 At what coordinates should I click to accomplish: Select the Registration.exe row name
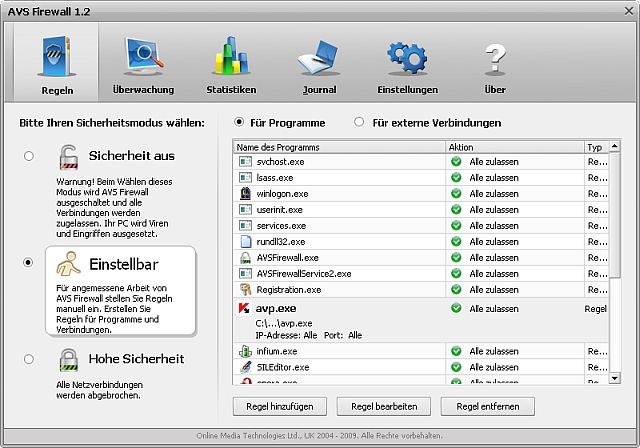click(x=289, y=290)
